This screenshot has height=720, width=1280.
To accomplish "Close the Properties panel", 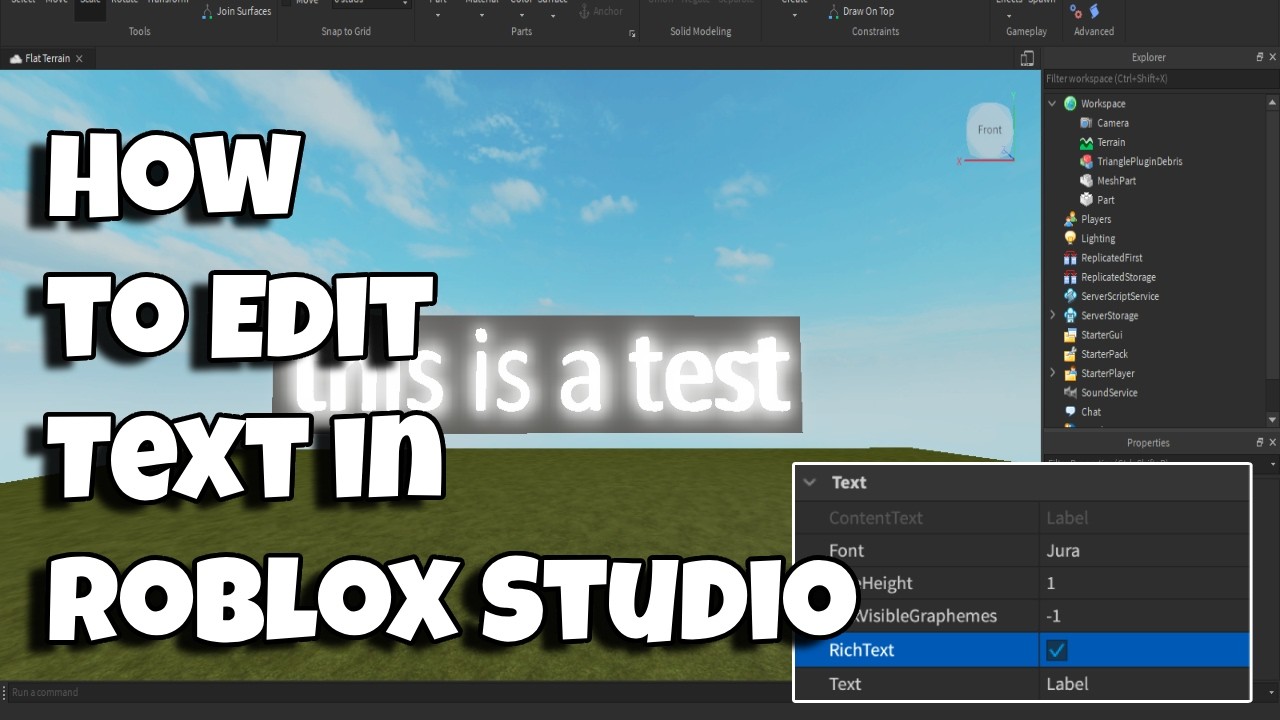I will click(1272, 442).
